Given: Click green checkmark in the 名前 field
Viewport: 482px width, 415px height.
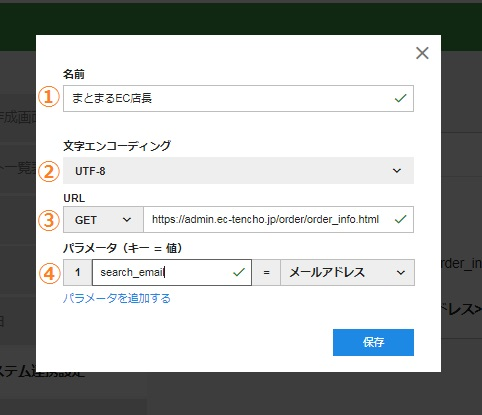Looking at the screenshot, I should 400,98.
